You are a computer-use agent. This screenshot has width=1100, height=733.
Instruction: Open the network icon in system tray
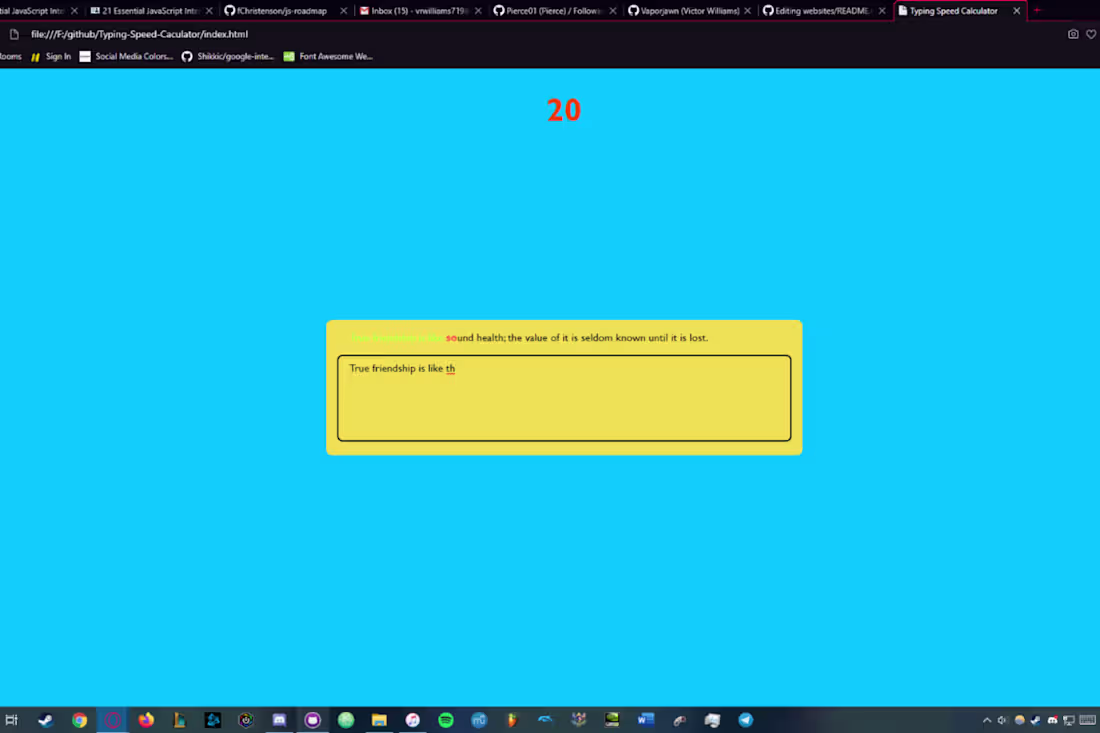pyautogui.click(x=1068, y=720)
